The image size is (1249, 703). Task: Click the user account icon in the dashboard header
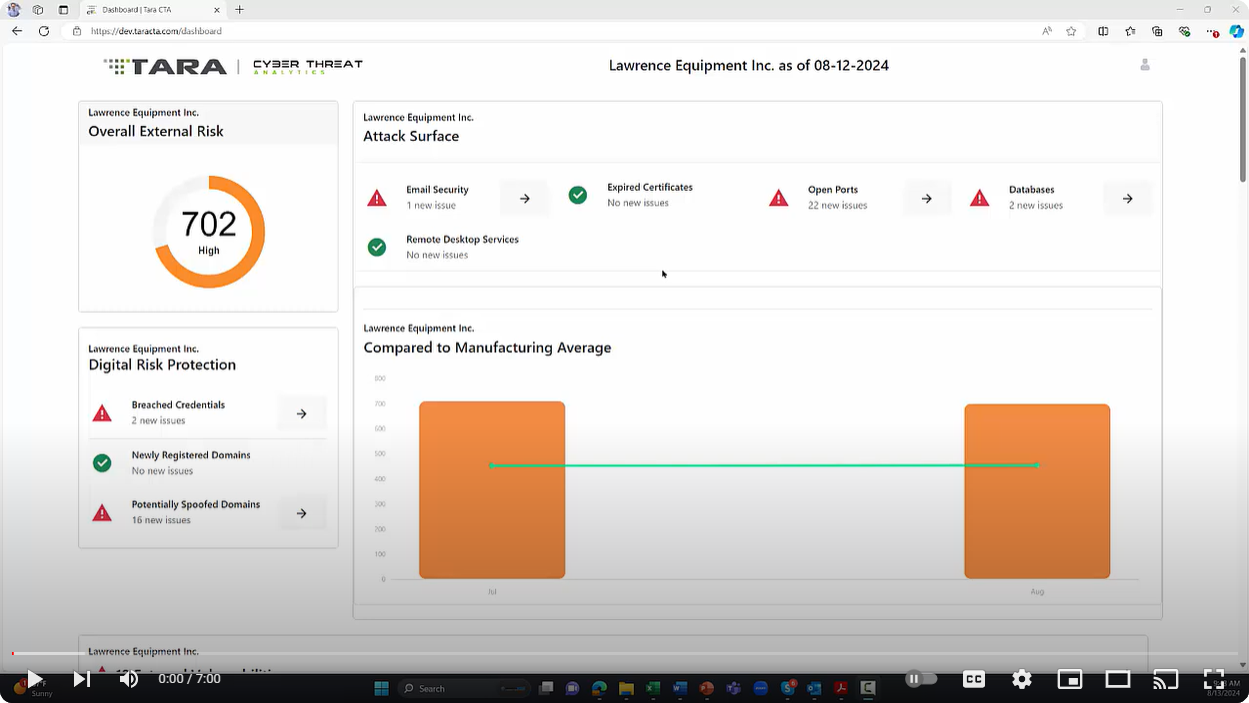[1145, 65]
